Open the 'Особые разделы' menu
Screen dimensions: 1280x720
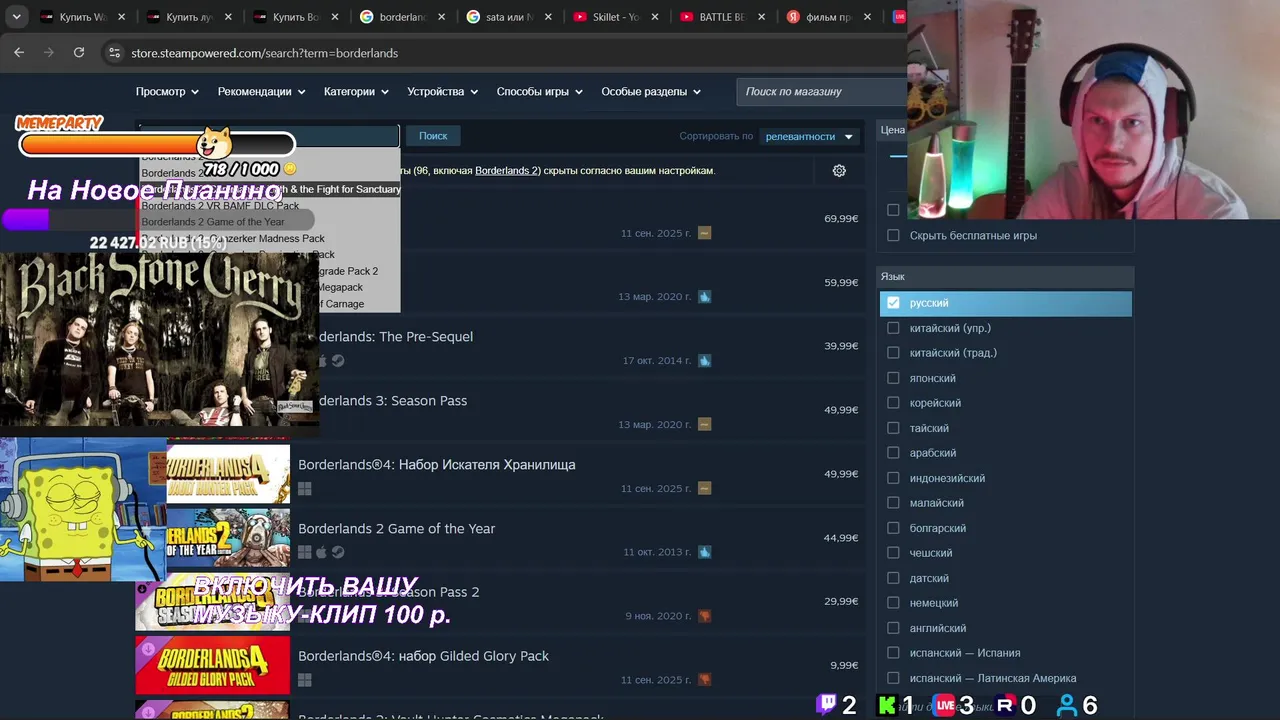point(651,91)
